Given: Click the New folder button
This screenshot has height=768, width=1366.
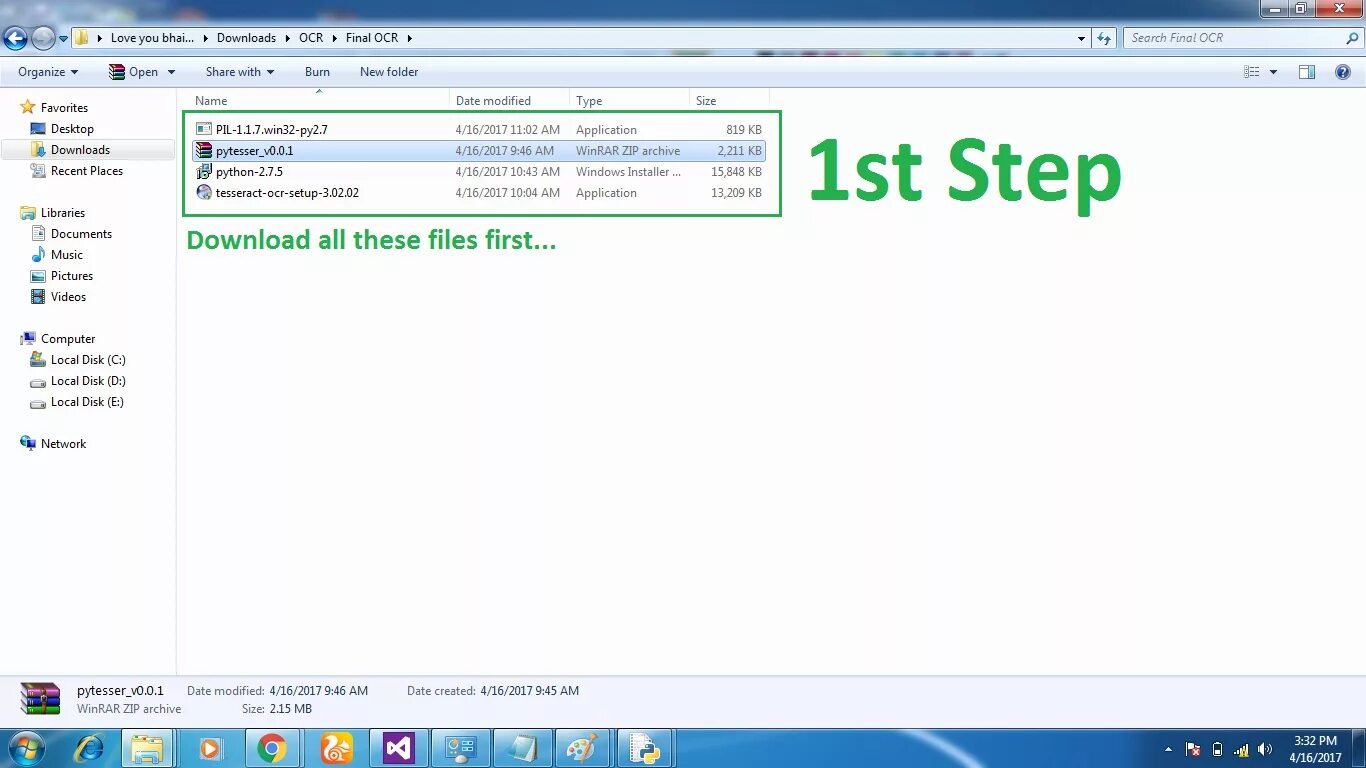Looking at the screenshot, I should [389, 72].
